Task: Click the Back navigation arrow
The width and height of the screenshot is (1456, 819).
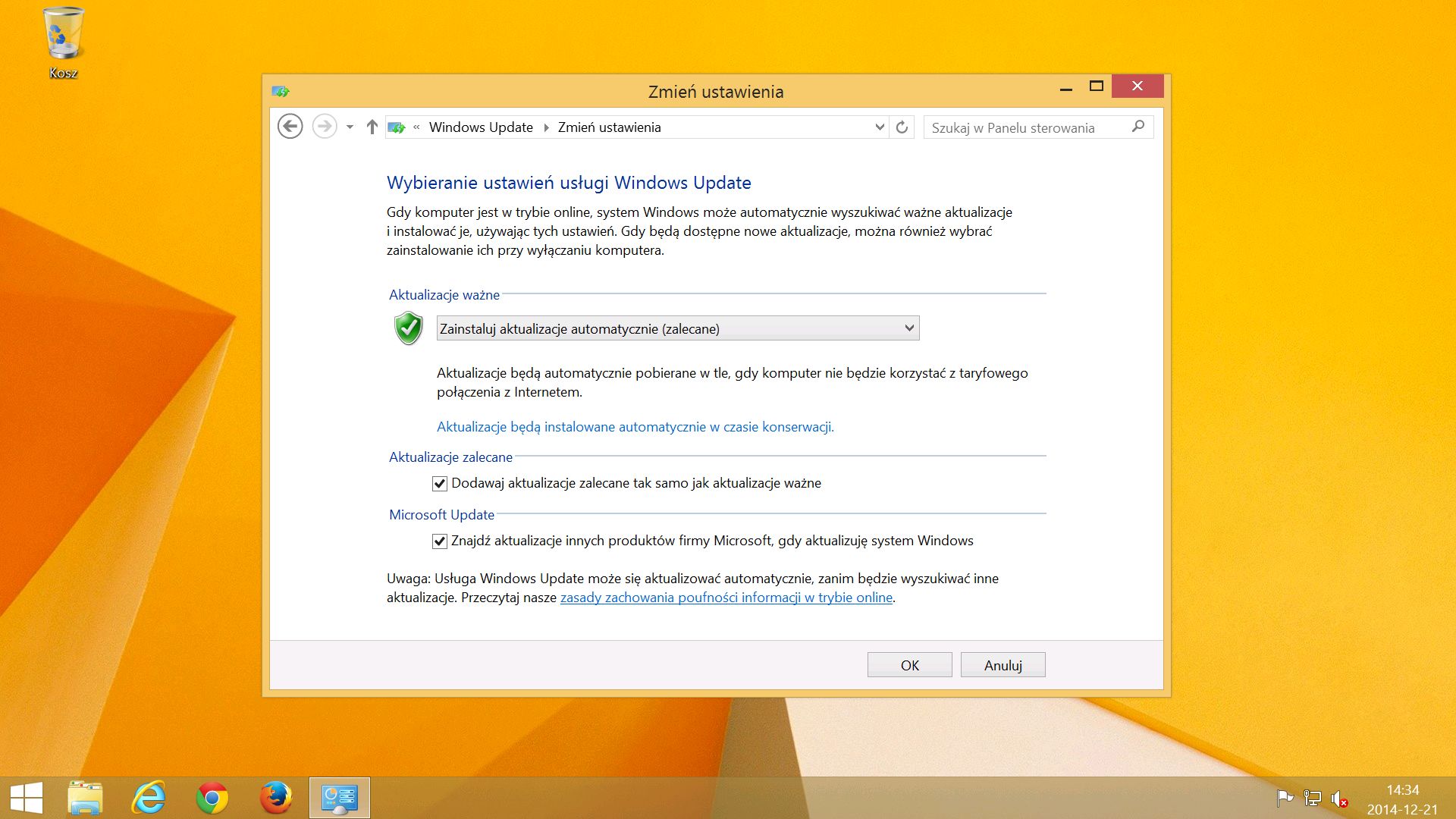Action: click(290, 127)
